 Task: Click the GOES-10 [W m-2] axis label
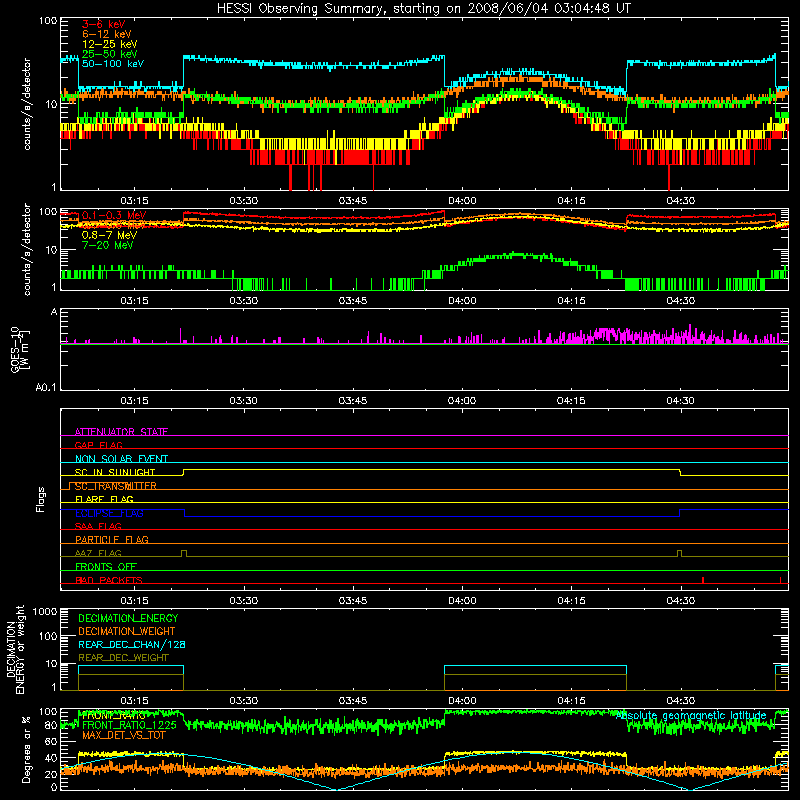[x=19, y=349]
